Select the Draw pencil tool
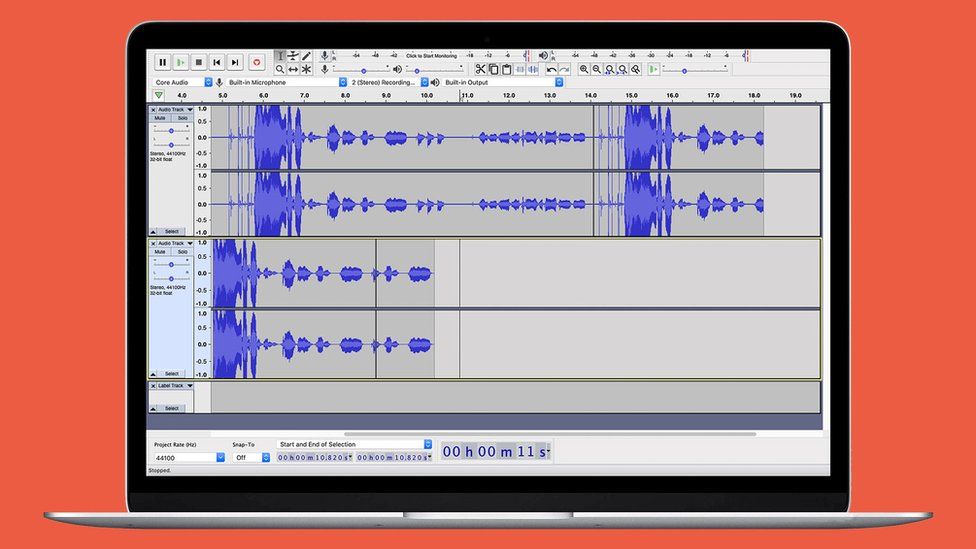This screenshot has height=549, width=976. coord(306,56)
